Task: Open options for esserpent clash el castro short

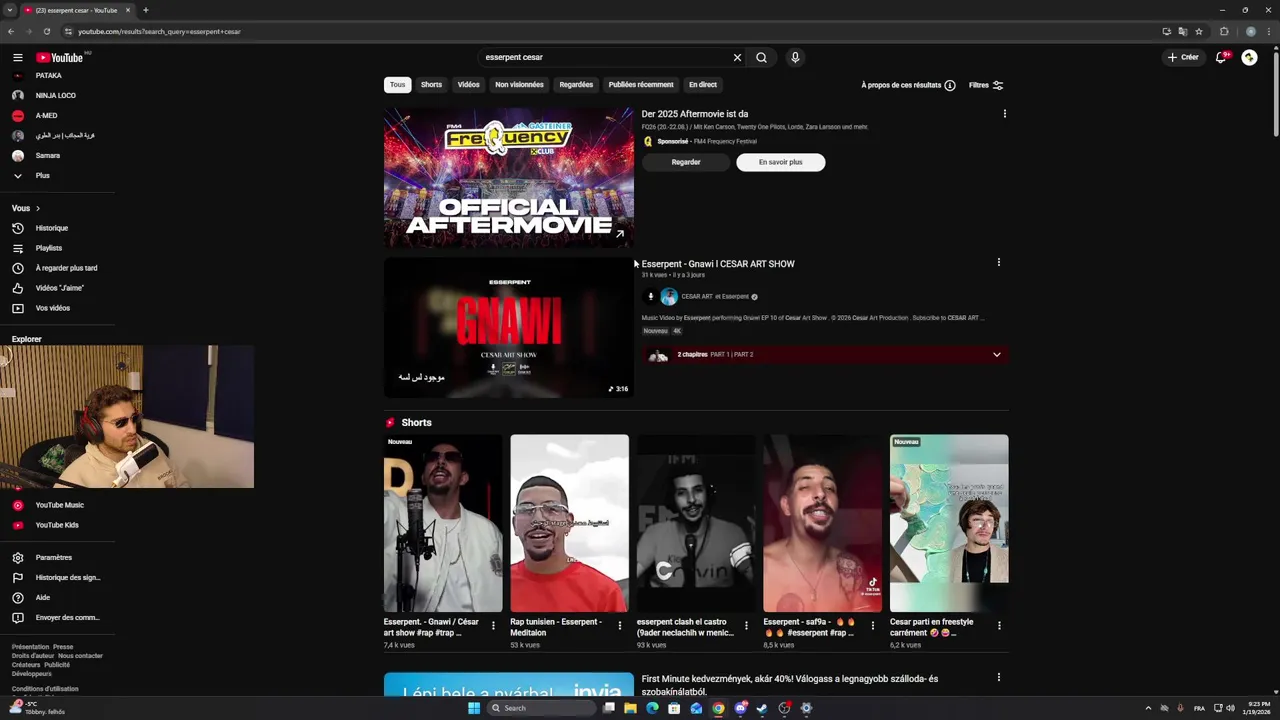Action: 745,626
